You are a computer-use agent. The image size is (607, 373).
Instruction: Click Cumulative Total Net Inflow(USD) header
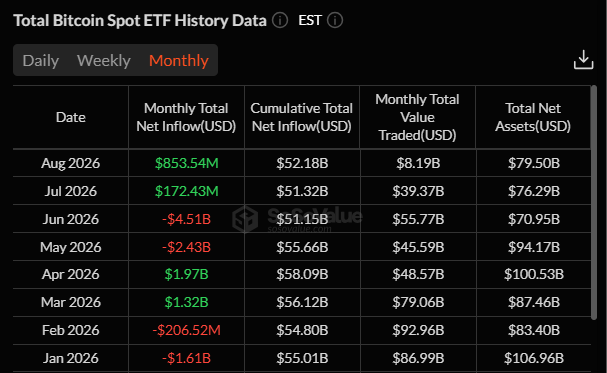[x=302, y=117]
